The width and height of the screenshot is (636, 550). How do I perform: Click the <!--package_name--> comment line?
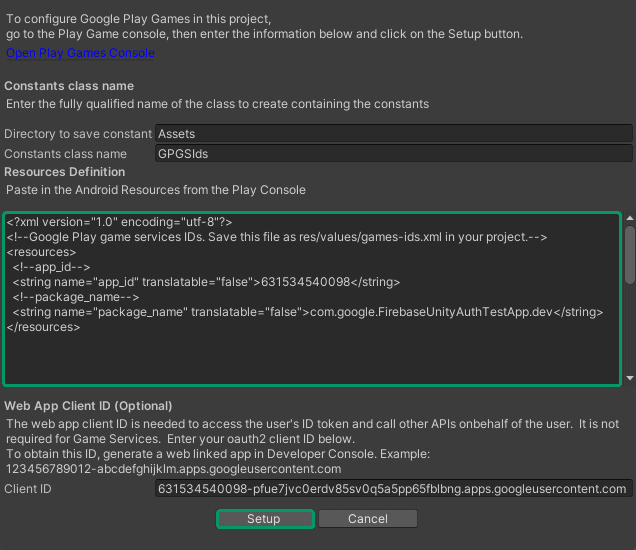click(75, 297)
